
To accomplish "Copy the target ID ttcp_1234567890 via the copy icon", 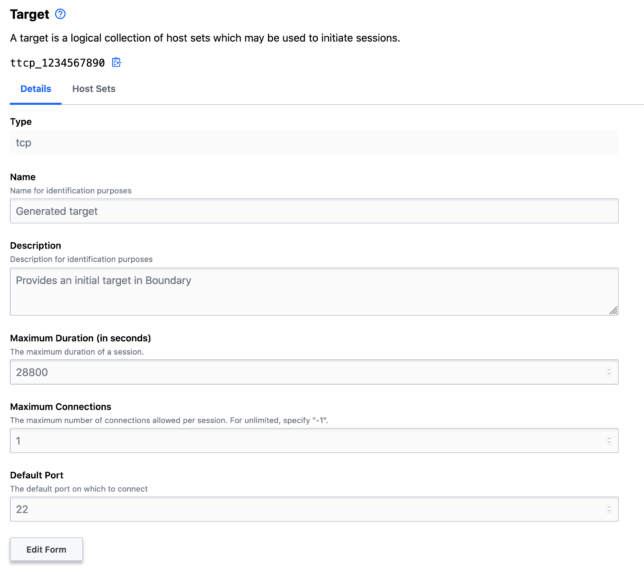I will pyautogui.click(x=116, y=62).
